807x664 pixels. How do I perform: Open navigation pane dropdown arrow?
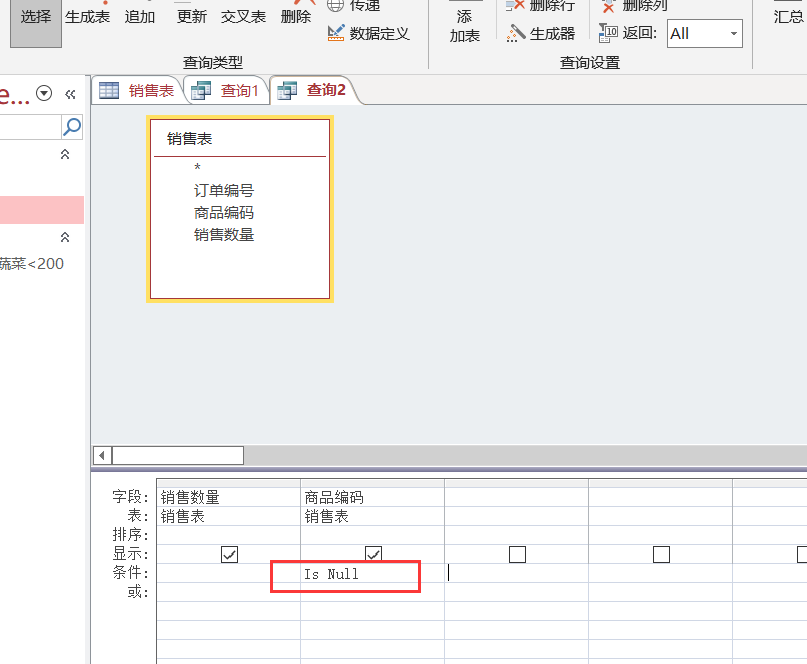(x=44, y=93)
